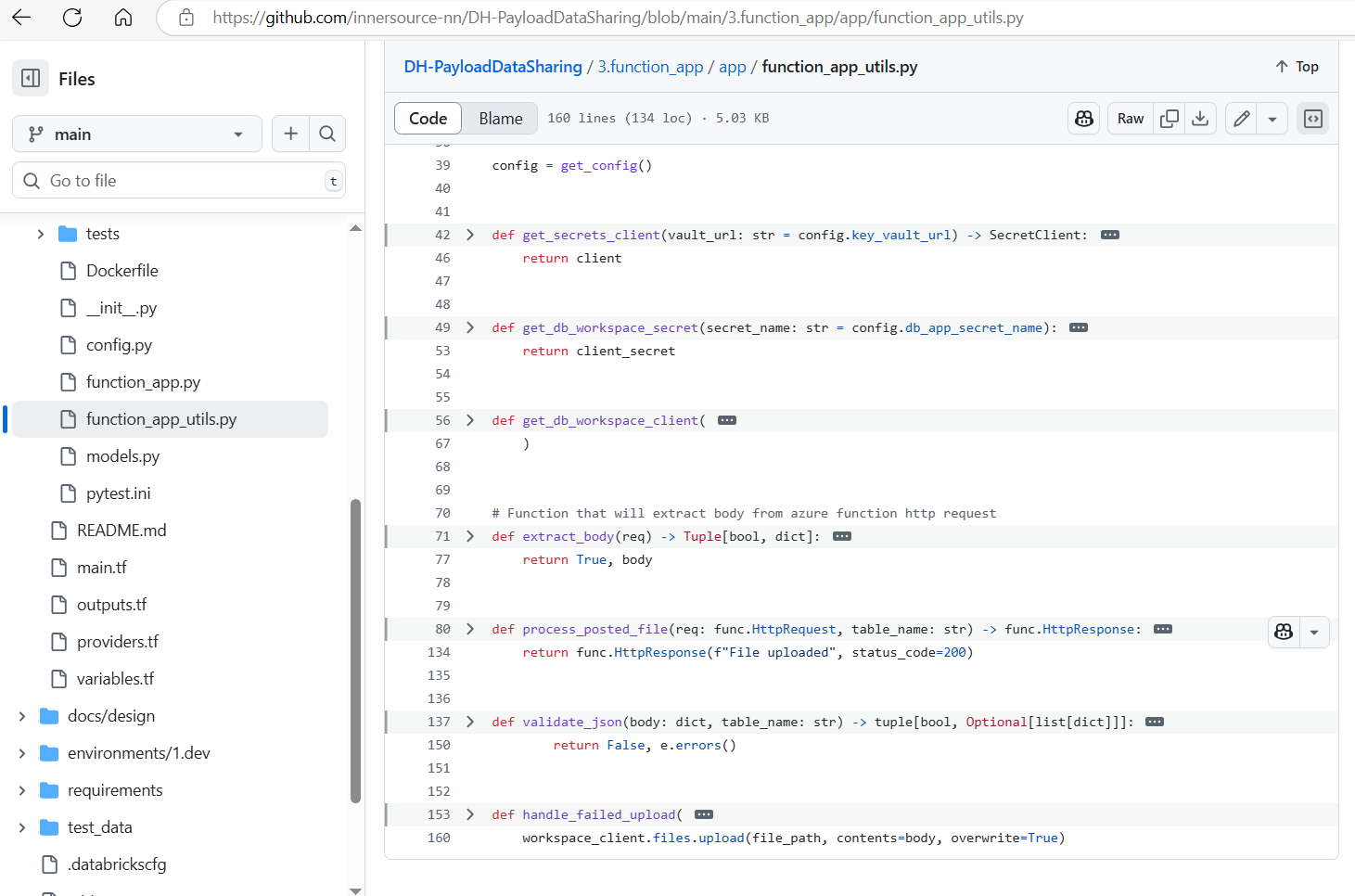Add a new file with plus icon
Screen dimensions: 1355x896
[x=290, y=134]
